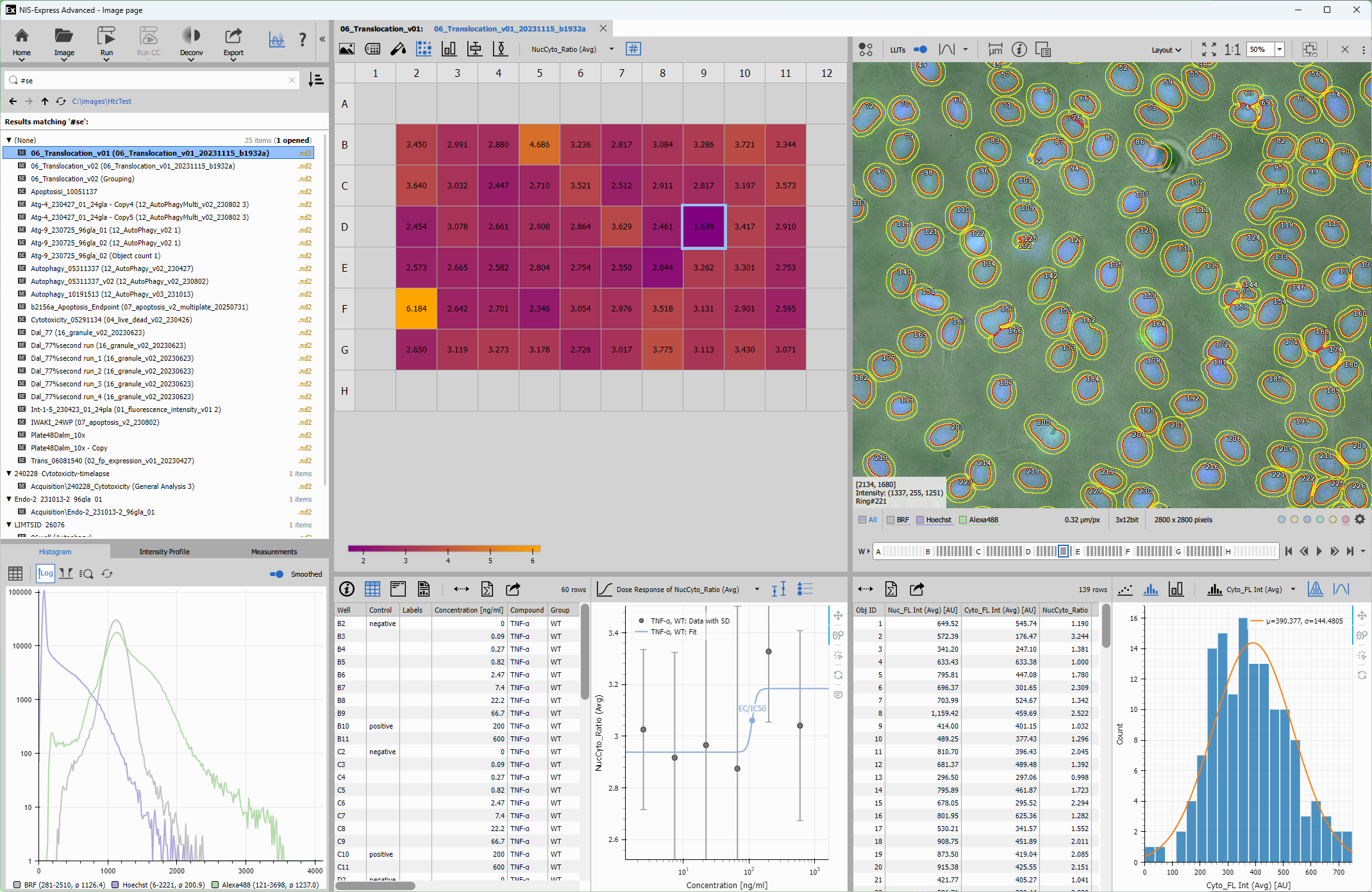Click the refresh folder icon

point(61,101)
